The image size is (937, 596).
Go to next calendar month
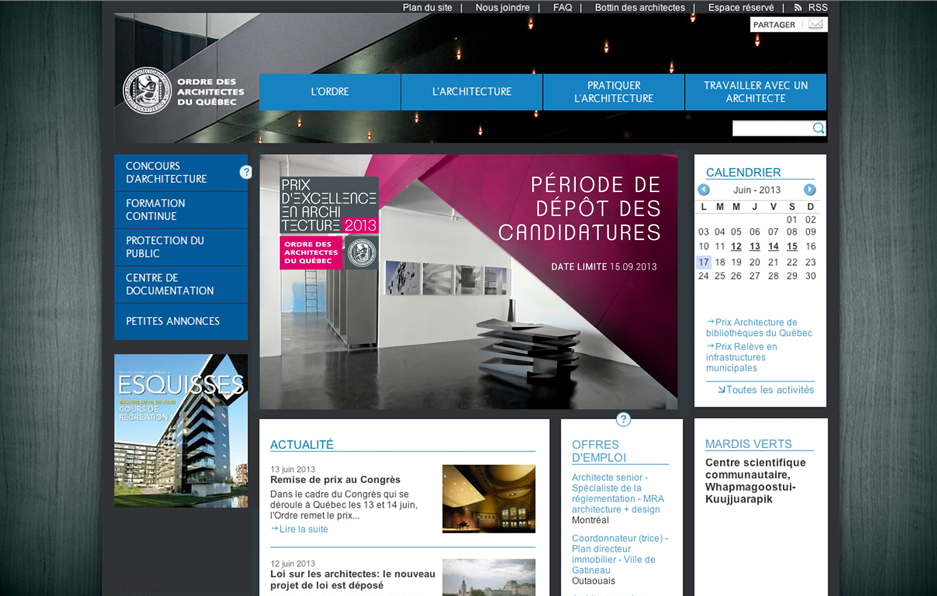810,190
